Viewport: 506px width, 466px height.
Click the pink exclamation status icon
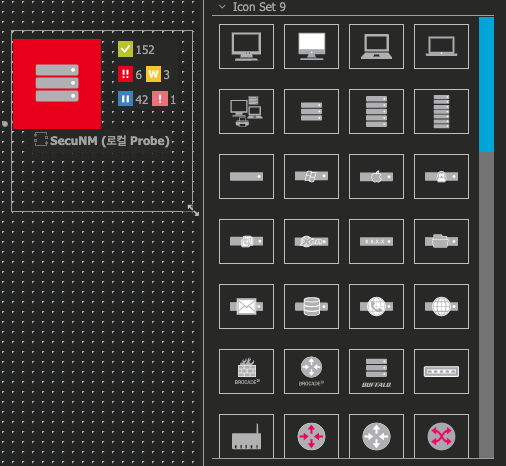coord(160,99)
